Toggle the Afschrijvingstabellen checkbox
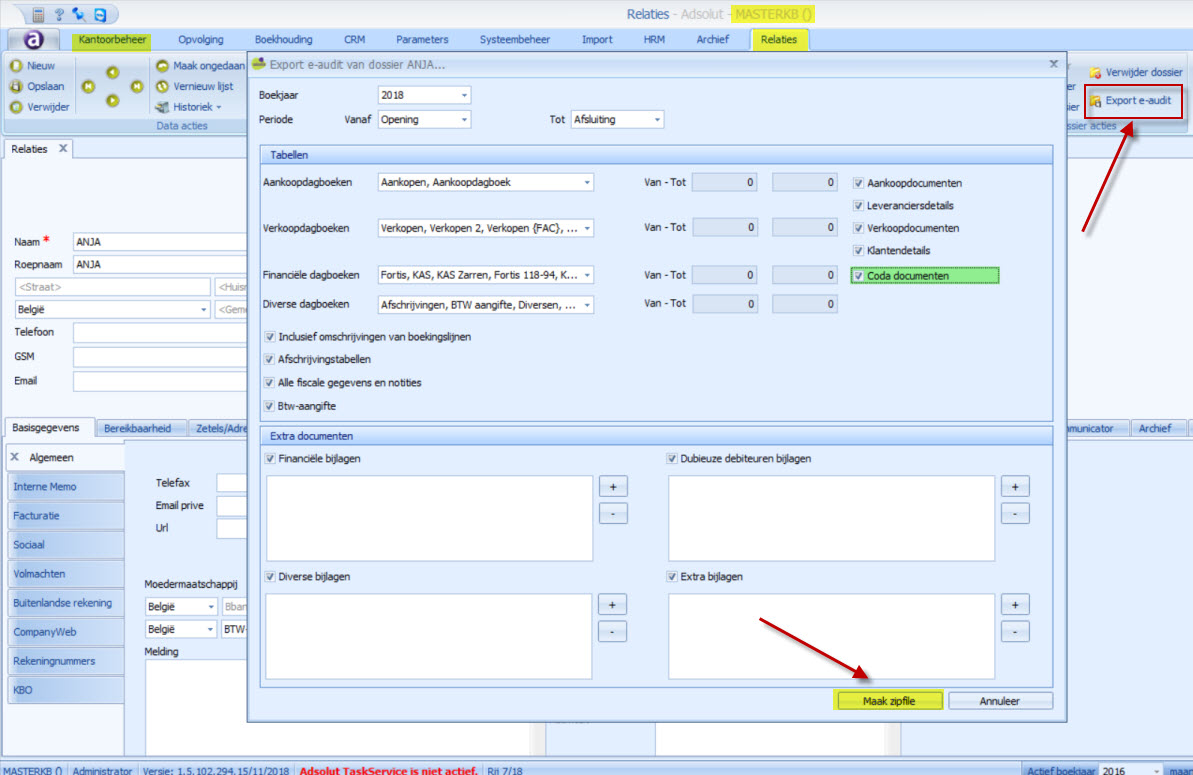 click(x=269, y=360)
